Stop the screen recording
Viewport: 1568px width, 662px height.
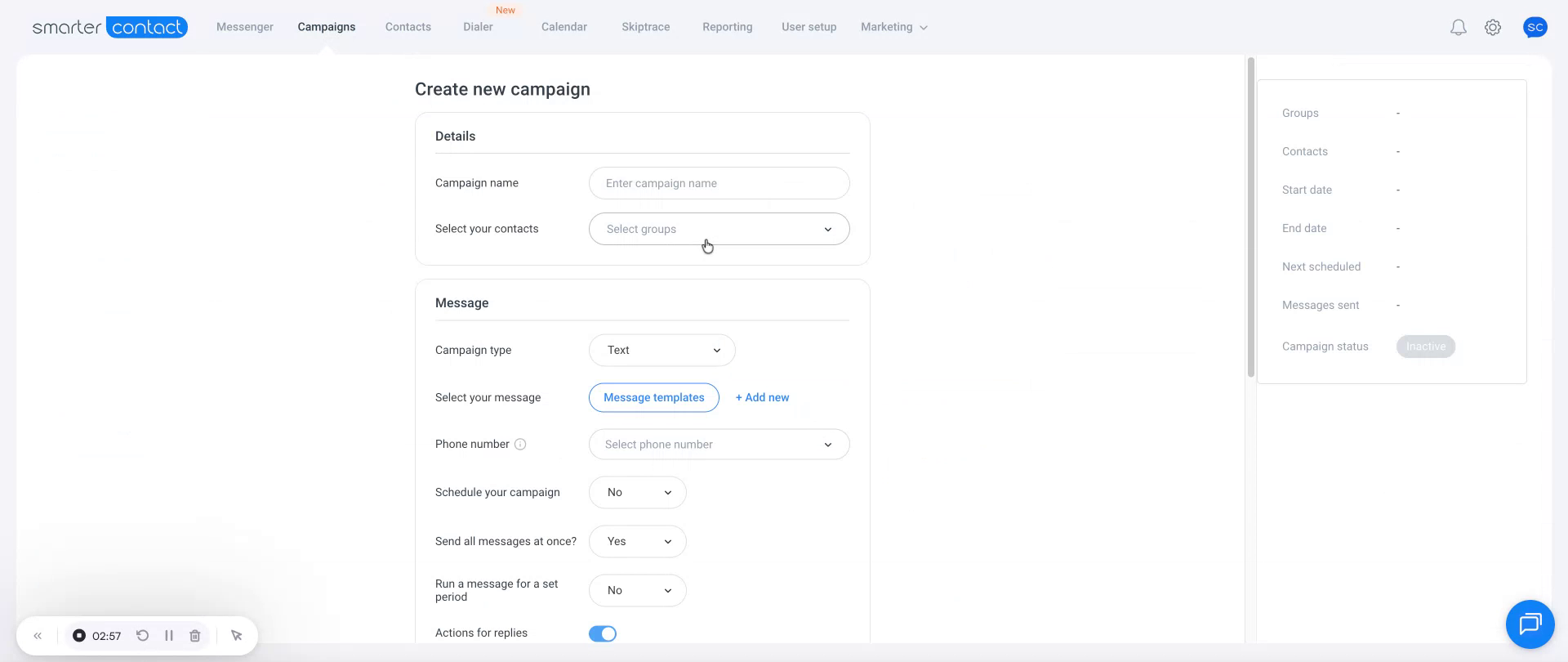tap(79, 636)
